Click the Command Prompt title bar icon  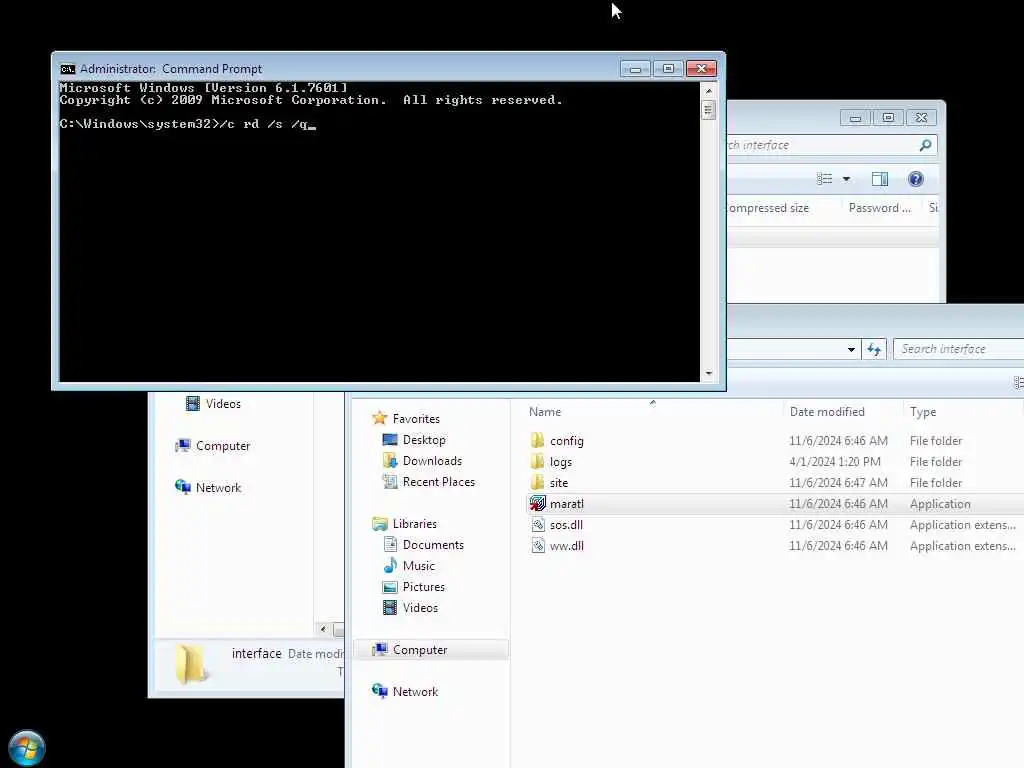click(67, 69)
